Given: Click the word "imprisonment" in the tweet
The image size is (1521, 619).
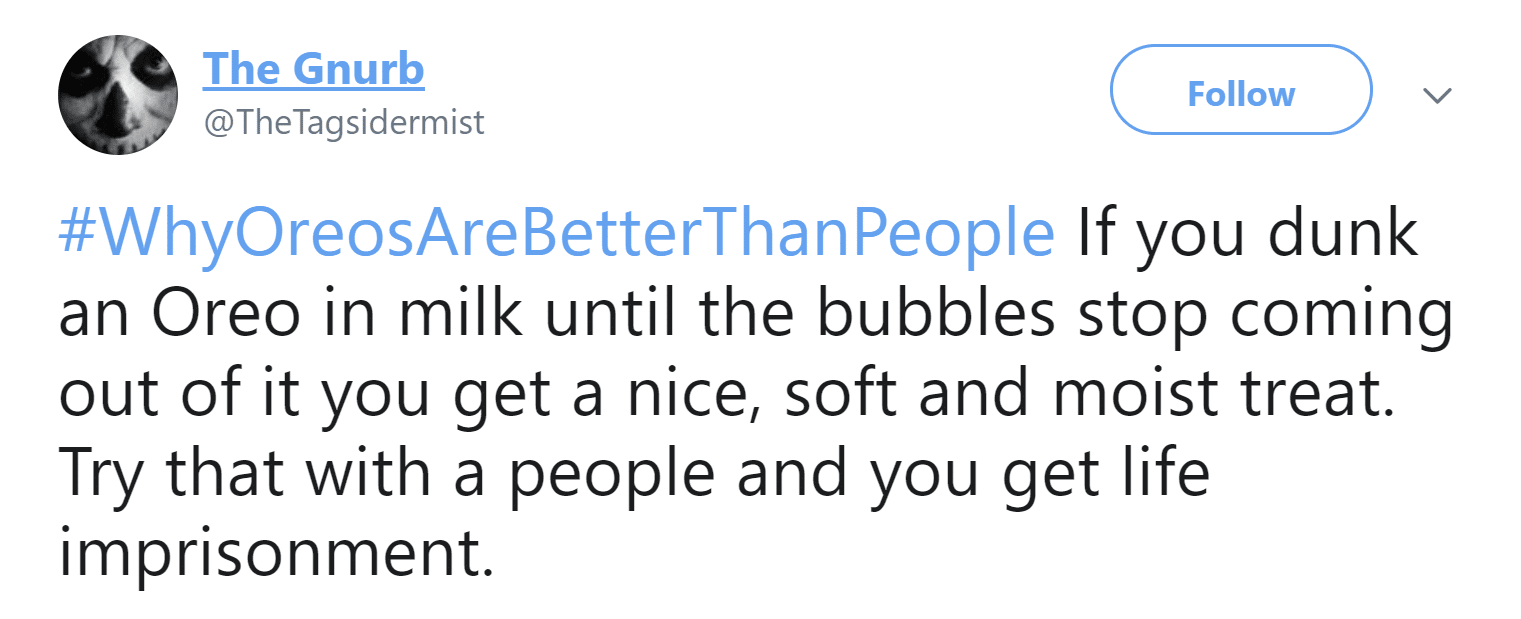Looking at the screenshot, I should 276,553.
